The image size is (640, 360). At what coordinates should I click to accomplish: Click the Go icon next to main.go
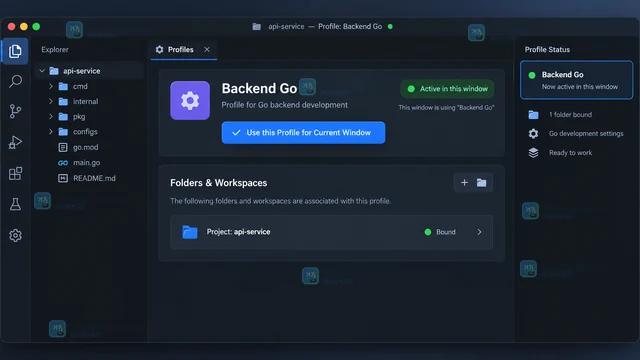[x=63, y=163]
